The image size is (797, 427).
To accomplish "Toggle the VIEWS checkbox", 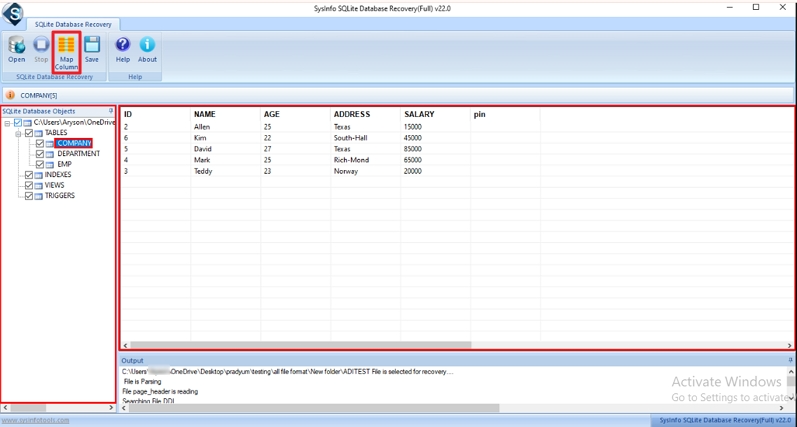I will [29, 185].
